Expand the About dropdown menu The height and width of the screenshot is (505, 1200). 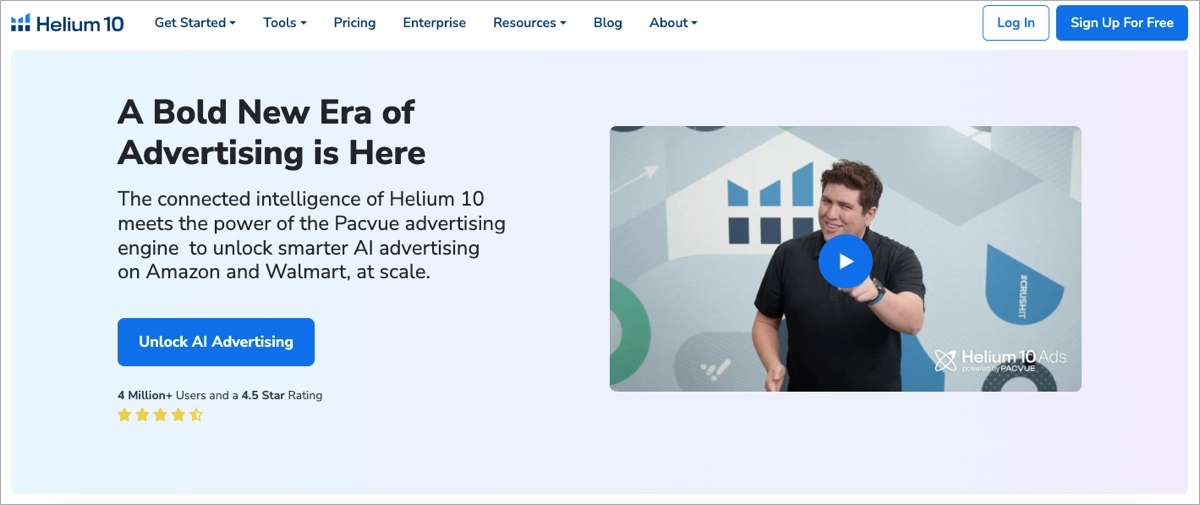tap(673, 23)
